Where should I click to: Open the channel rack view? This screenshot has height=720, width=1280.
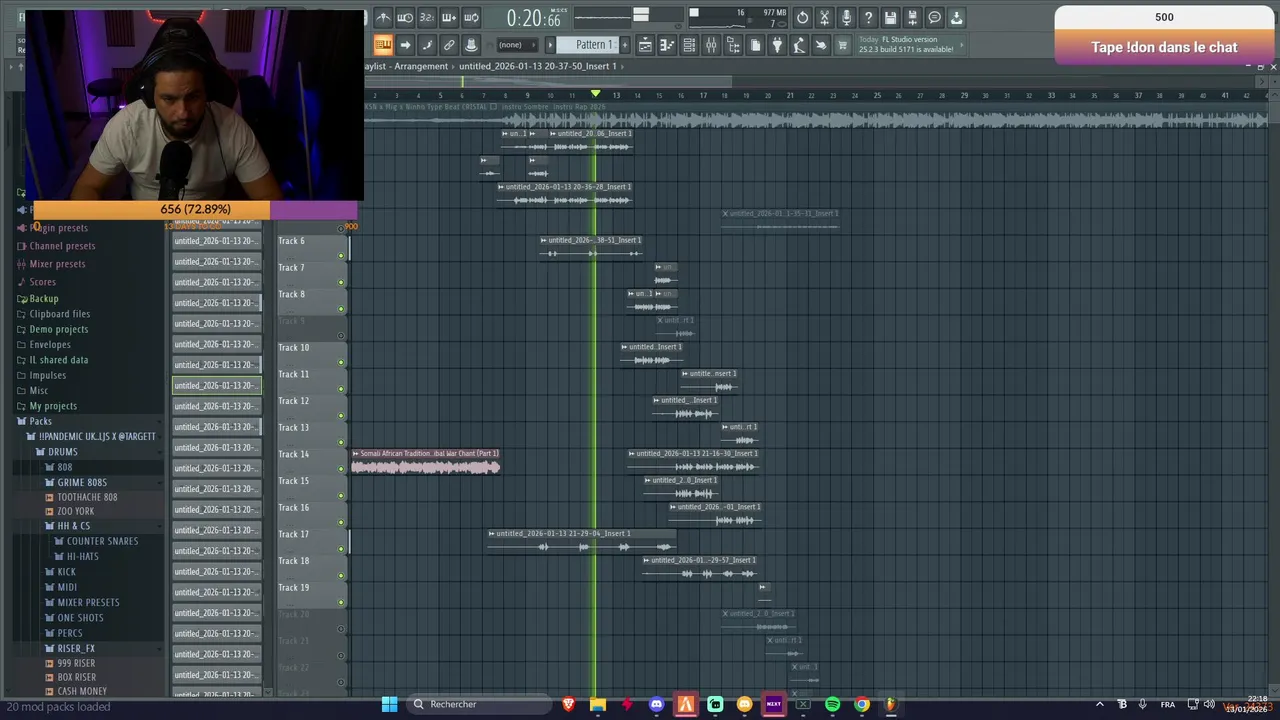[x=689, y=45]
